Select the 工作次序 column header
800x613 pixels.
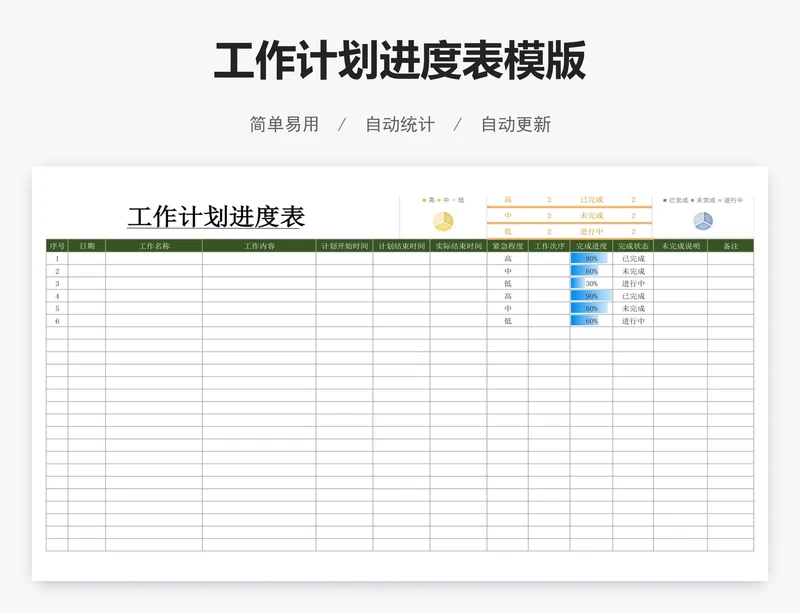coord(549,246)
